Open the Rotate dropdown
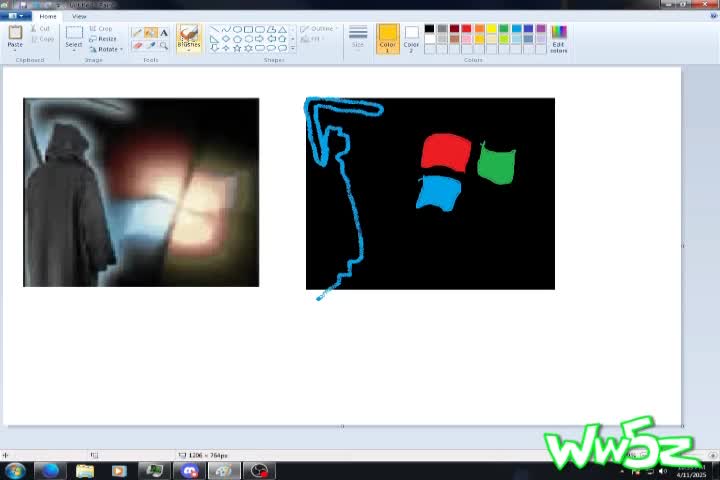The width and height of the screenshot is (720, 480). pos(106,49)
